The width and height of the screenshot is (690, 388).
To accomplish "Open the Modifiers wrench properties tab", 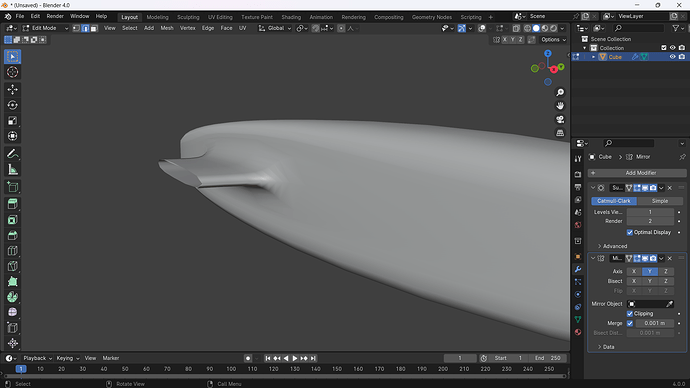I will 578,269.
